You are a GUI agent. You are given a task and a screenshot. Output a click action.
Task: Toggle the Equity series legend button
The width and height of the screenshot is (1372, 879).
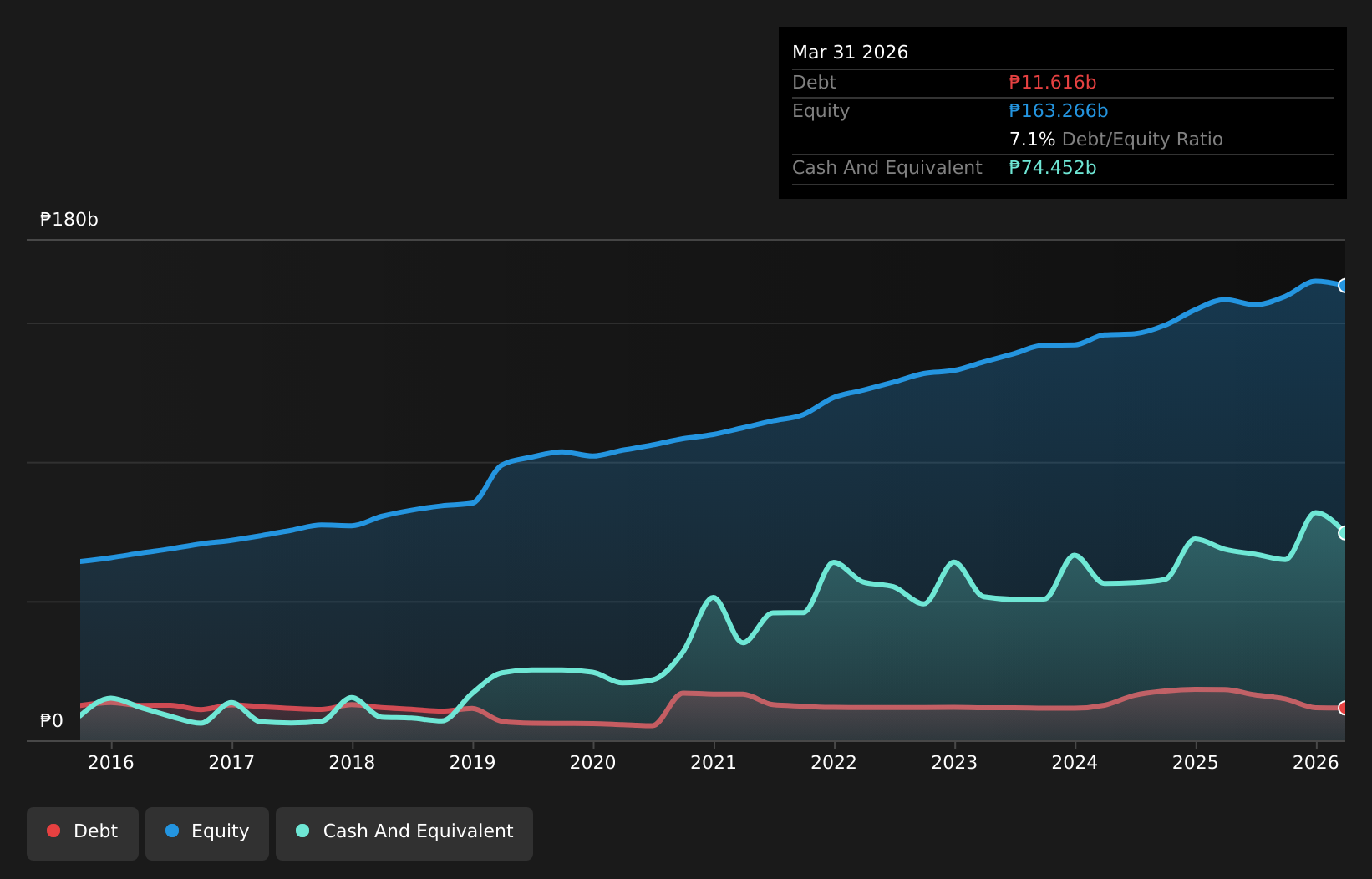pyautogui.click(x=207, y=833)
